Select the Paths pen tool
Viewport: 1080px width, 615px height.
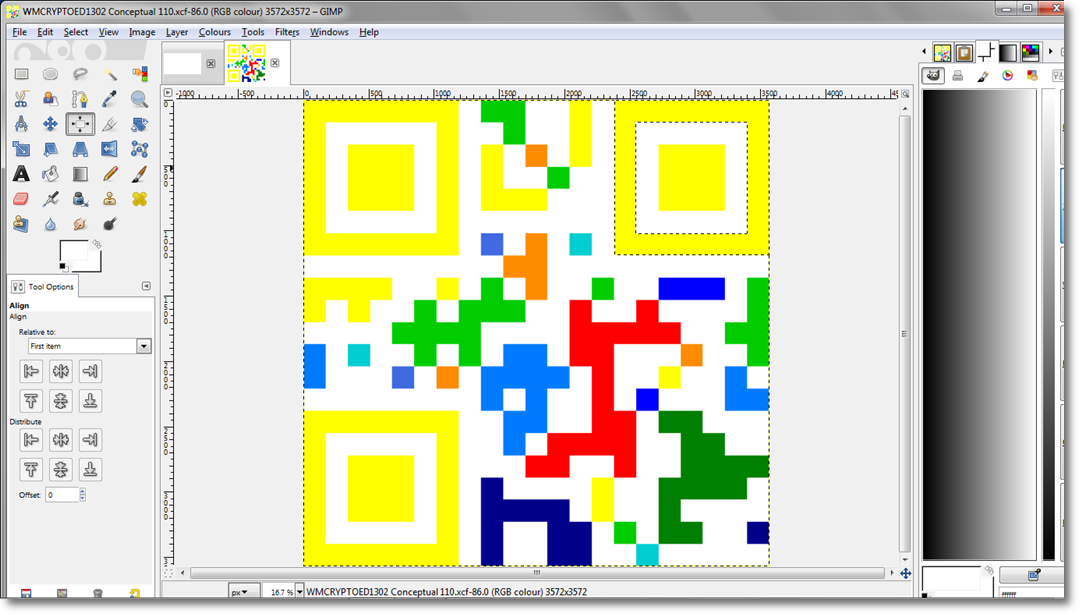click(80, 99)
